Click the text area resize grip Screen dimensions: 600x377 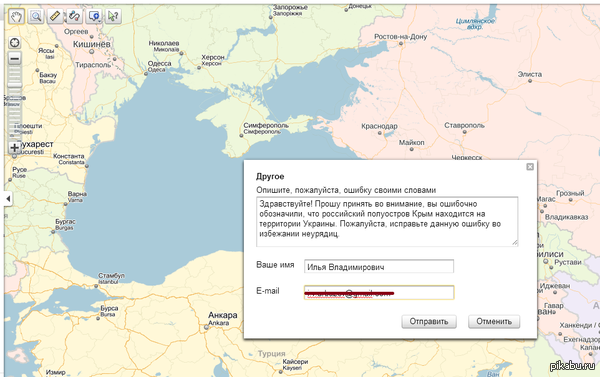(x=515, y=242)
